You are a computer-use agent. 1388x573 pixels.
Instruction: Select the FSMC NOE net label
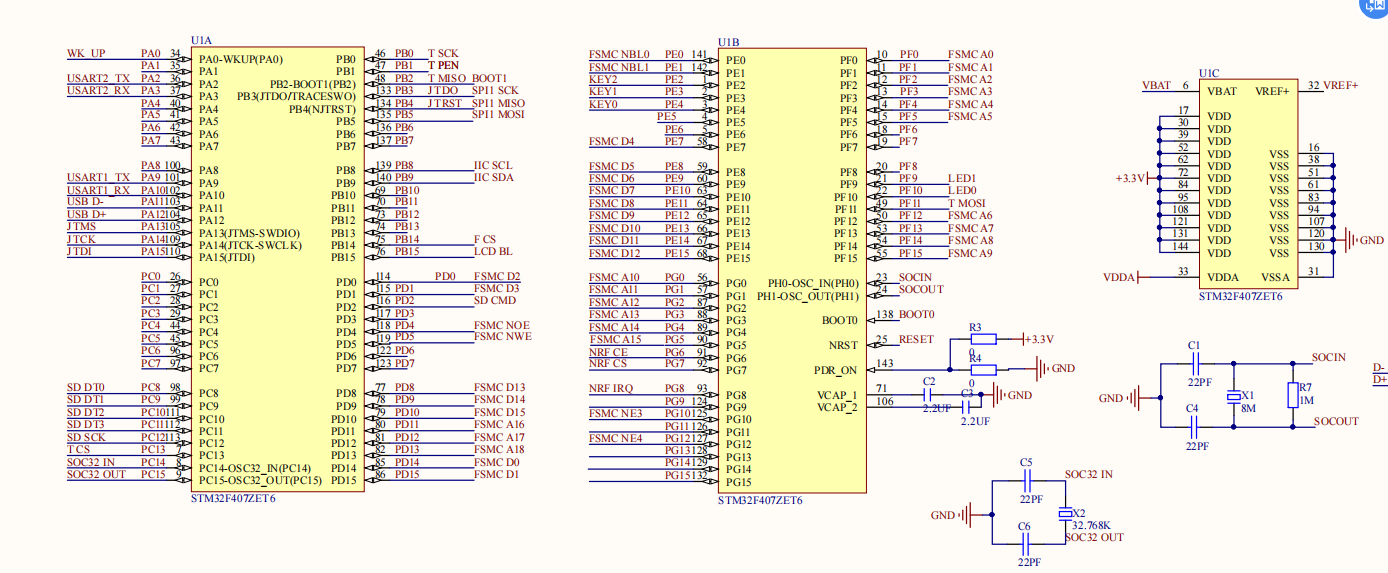502,325
